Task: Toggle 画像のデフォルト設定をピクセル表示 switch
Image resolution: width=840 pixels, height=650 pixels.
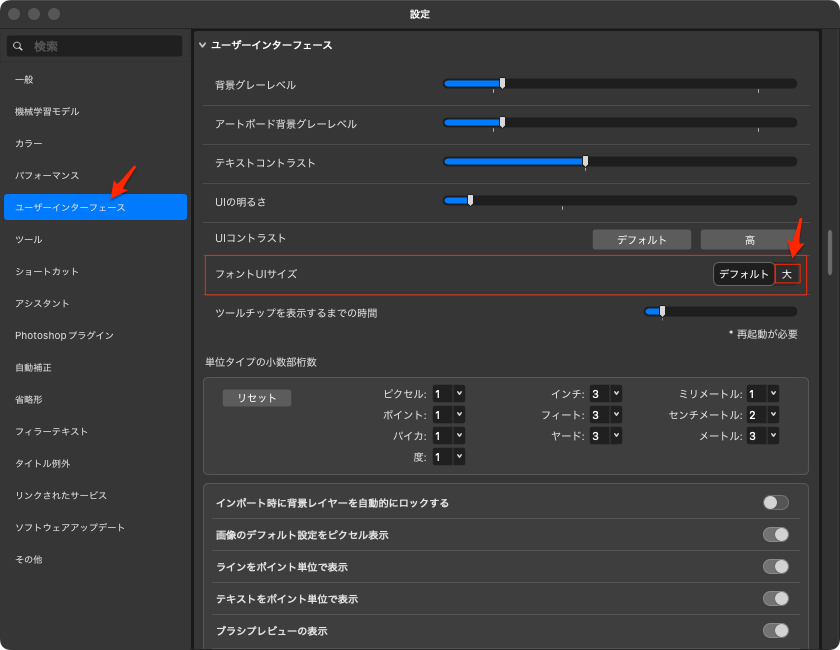Action: pos(775,535)
